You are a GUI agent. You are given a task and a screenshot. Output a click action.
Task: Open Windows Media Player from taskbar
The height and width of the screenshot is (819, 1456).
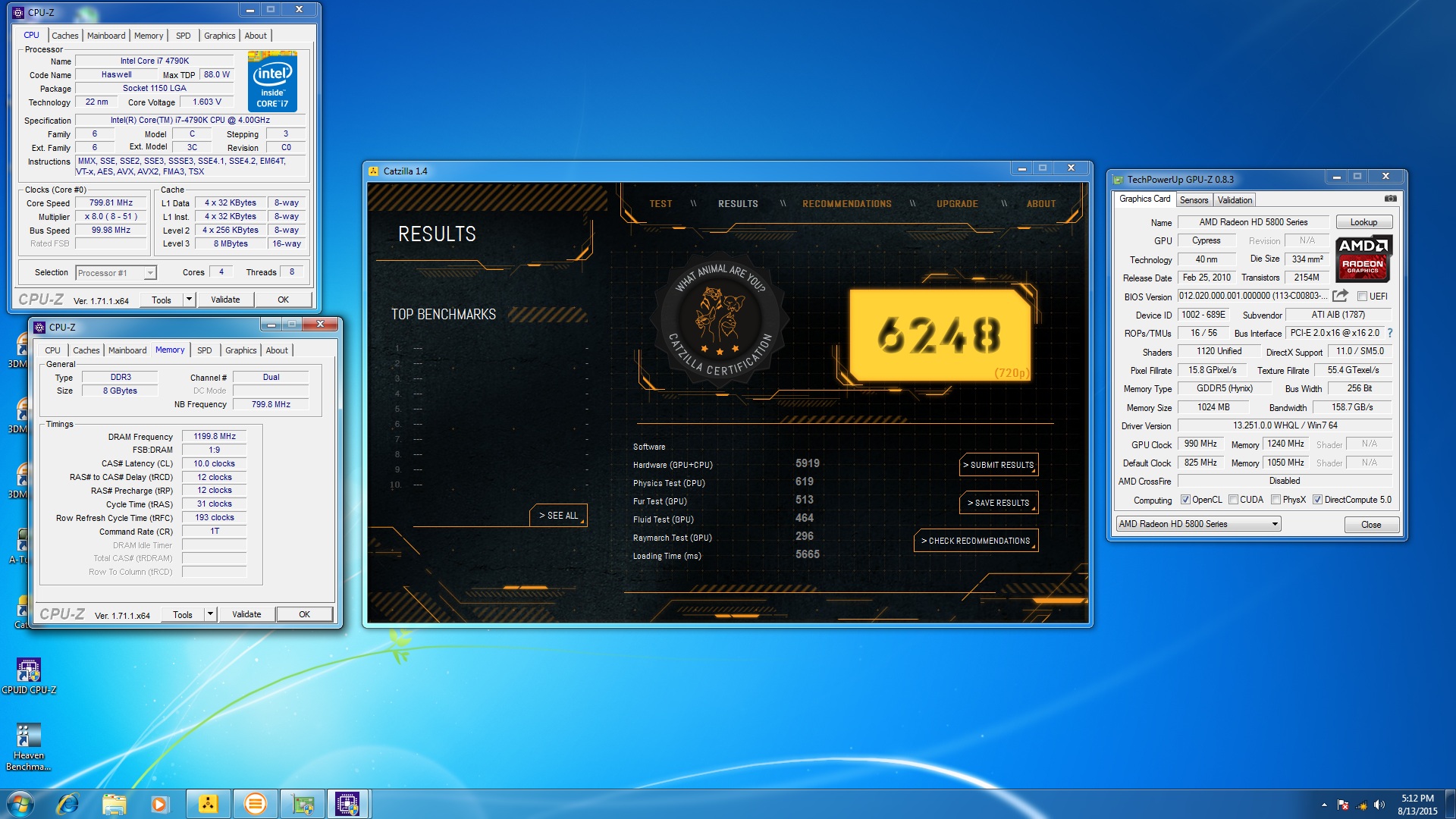(x=159, y=804)
